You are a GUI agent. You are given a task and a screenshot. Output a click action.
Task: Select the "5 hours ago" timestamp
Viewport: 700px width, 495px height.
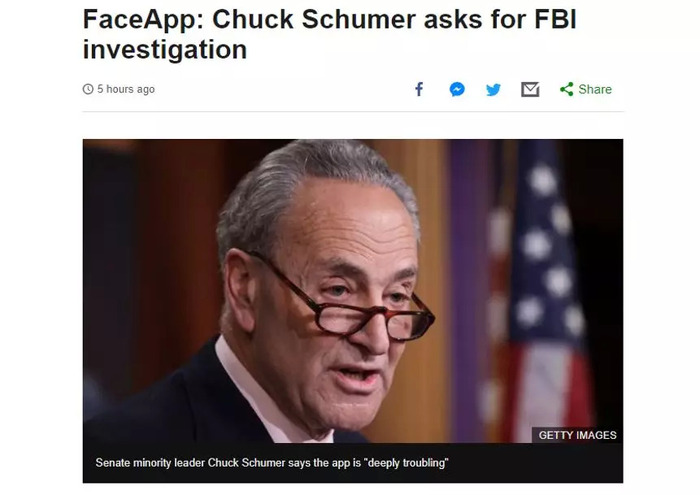click(x=126, y=89)
